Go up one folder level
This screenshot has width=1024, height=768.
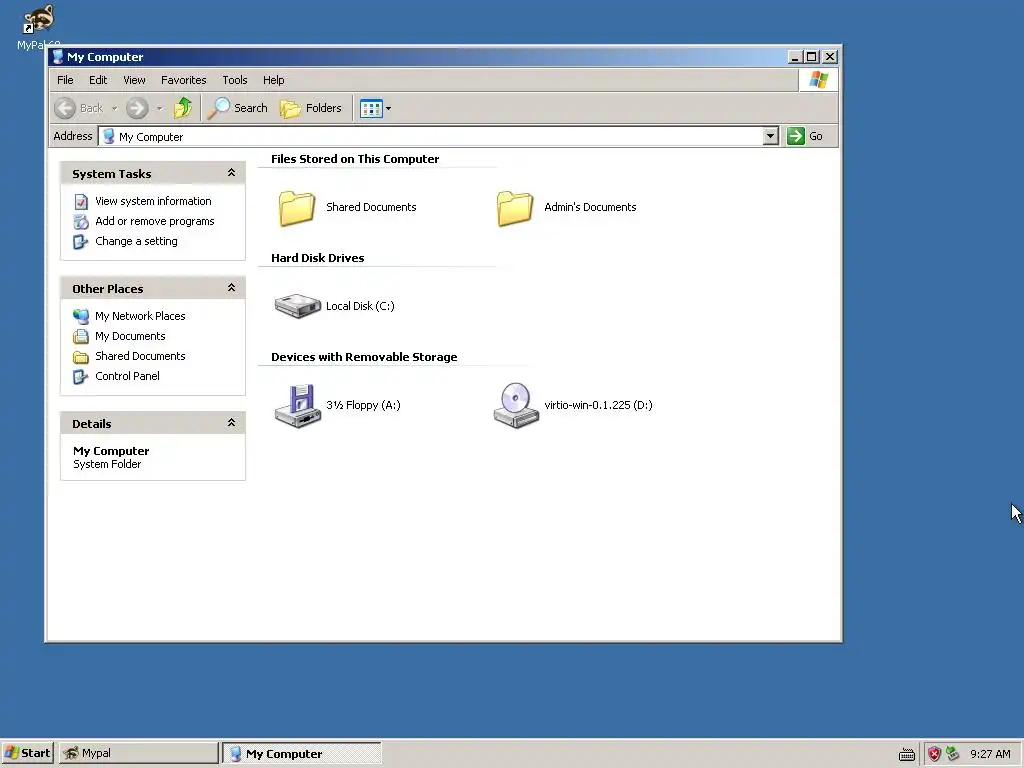(x=183, y=108)
